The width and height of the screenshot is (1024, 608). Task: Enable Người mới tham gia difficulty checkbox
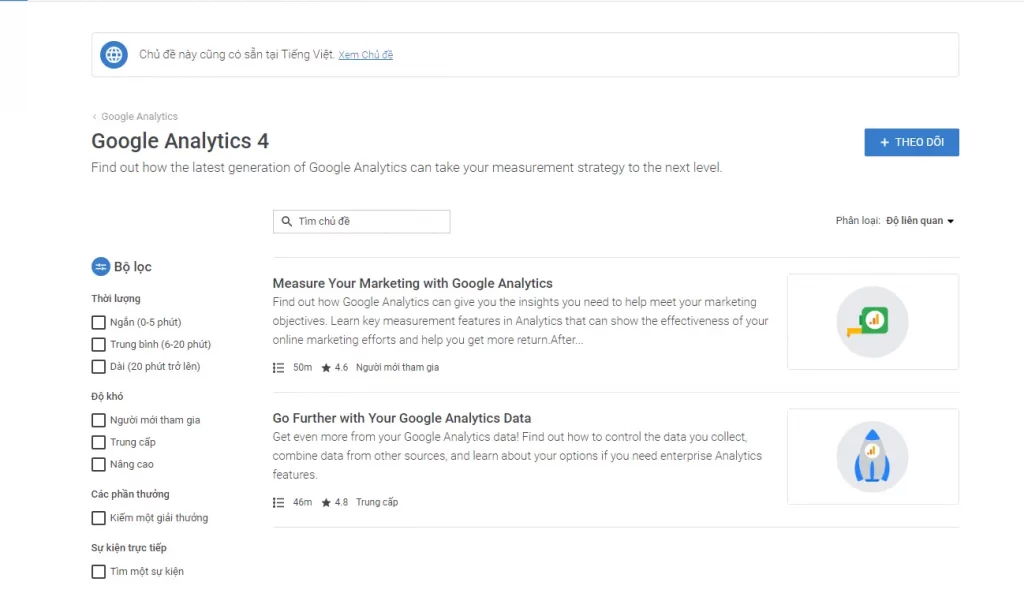coord(99,420)
